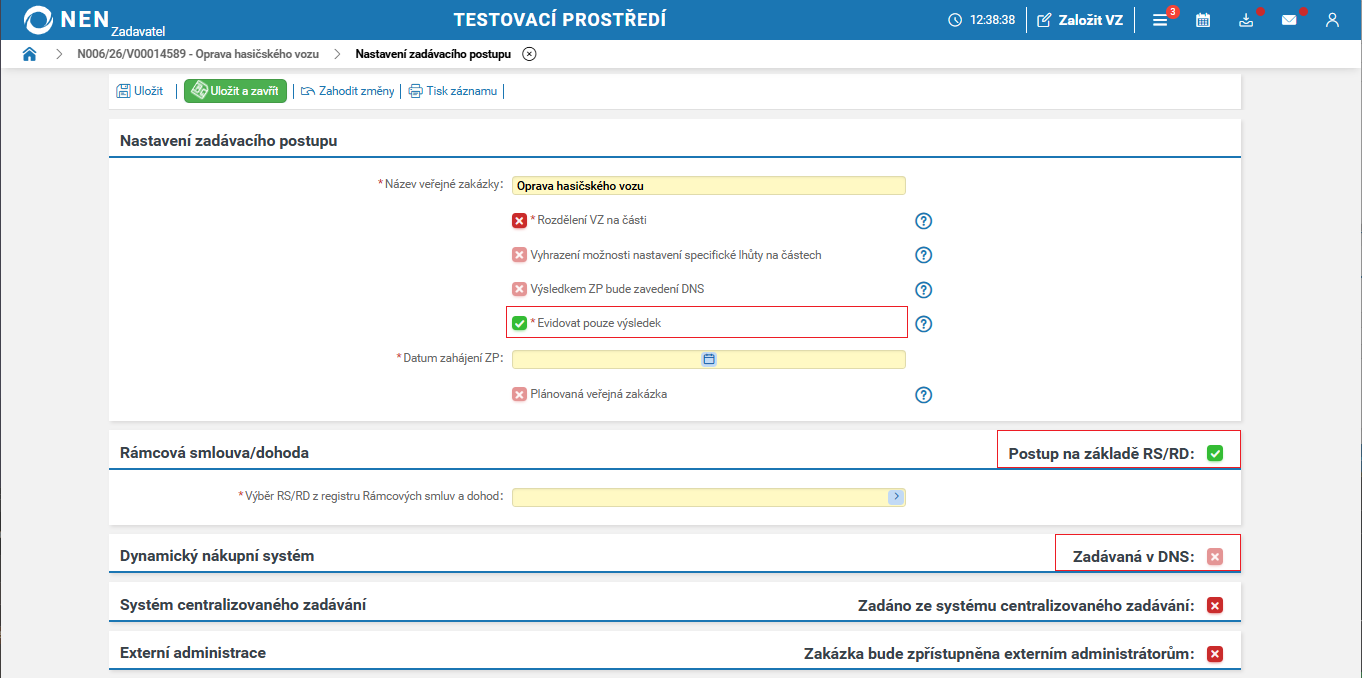Click Tisk záznamu
Screen dimensions: 1362x678
point(453,91)
